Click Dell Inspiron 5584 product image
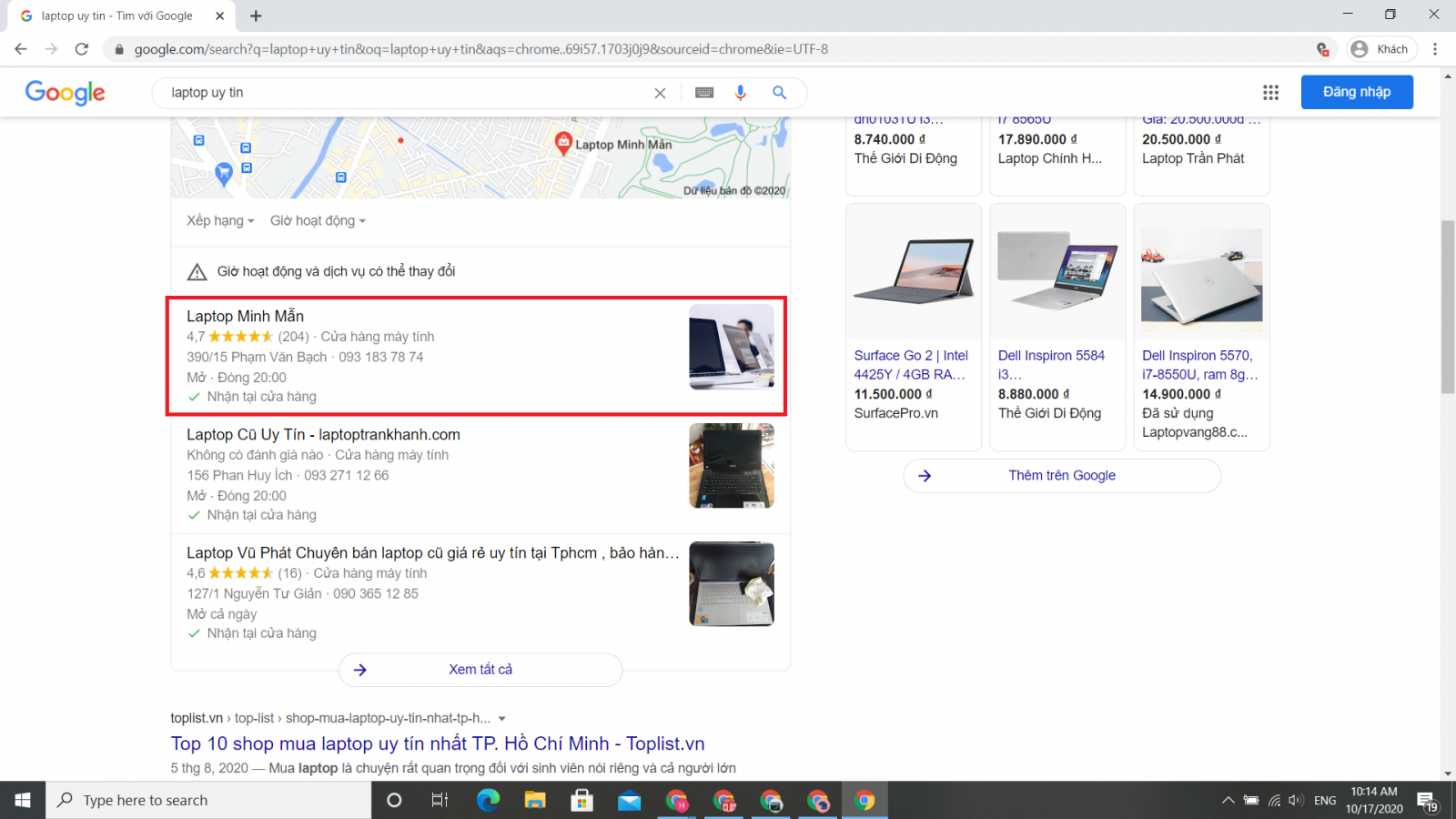Image resolution: width=1456 pixels, height=819 pixels. pyautogui.click(x=1057, y=271)
